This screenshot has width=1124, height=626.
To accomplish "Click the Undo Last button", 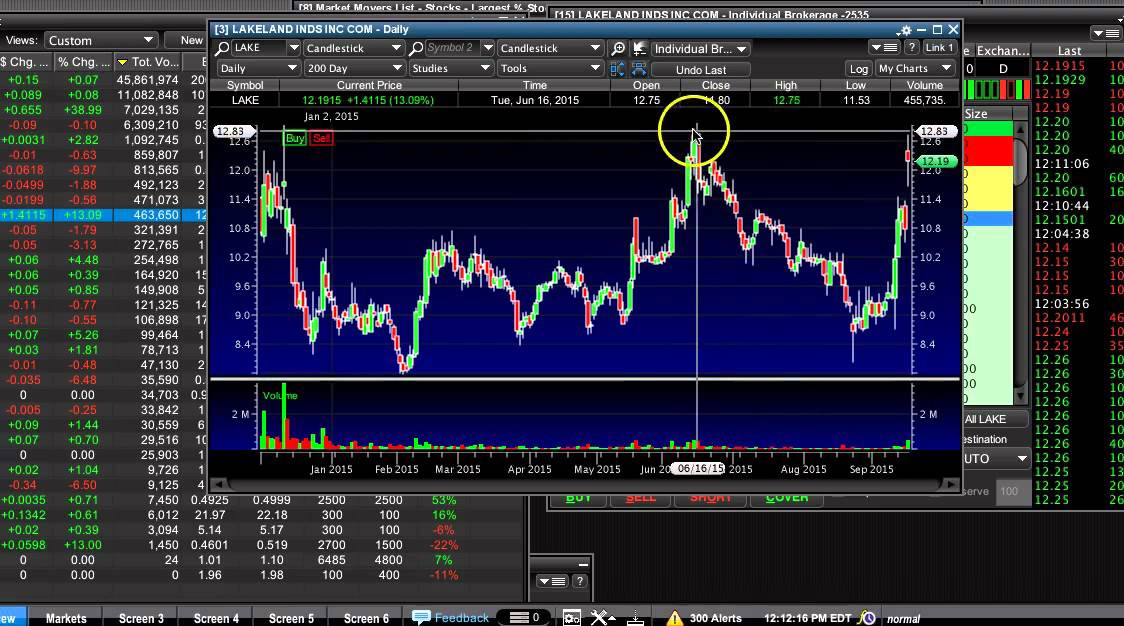I will coord(700,70).
